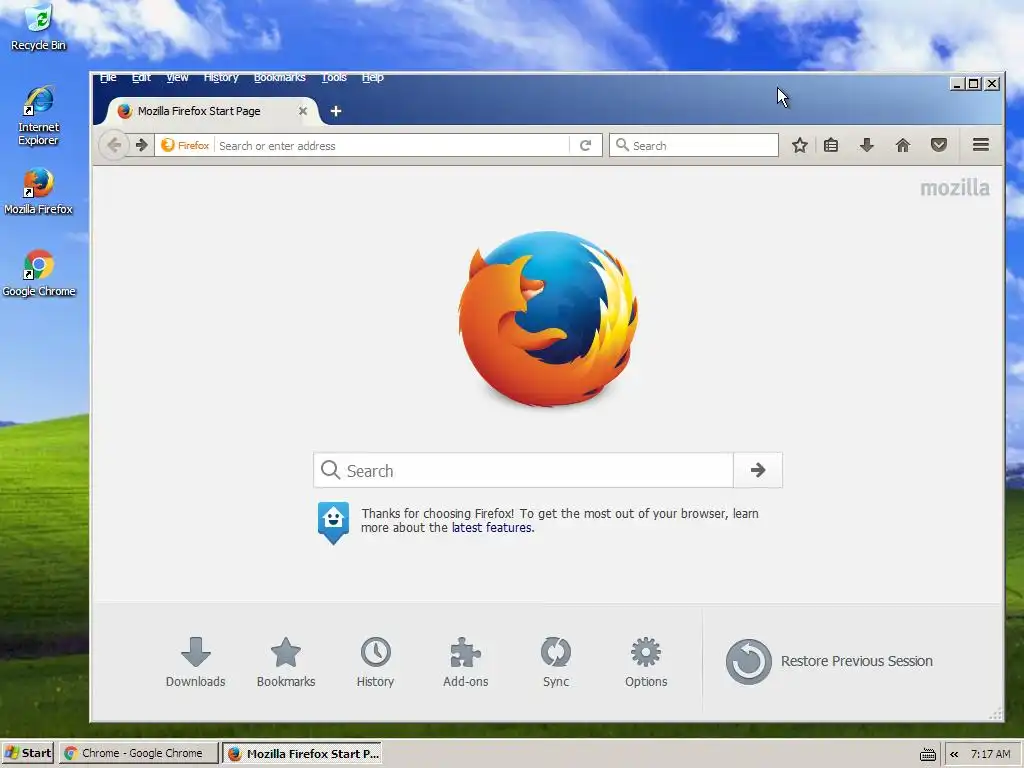Viewport: 1024px width, 768px height.
Task: Open History from start page launcher
Action: click(x=376, y=662)
